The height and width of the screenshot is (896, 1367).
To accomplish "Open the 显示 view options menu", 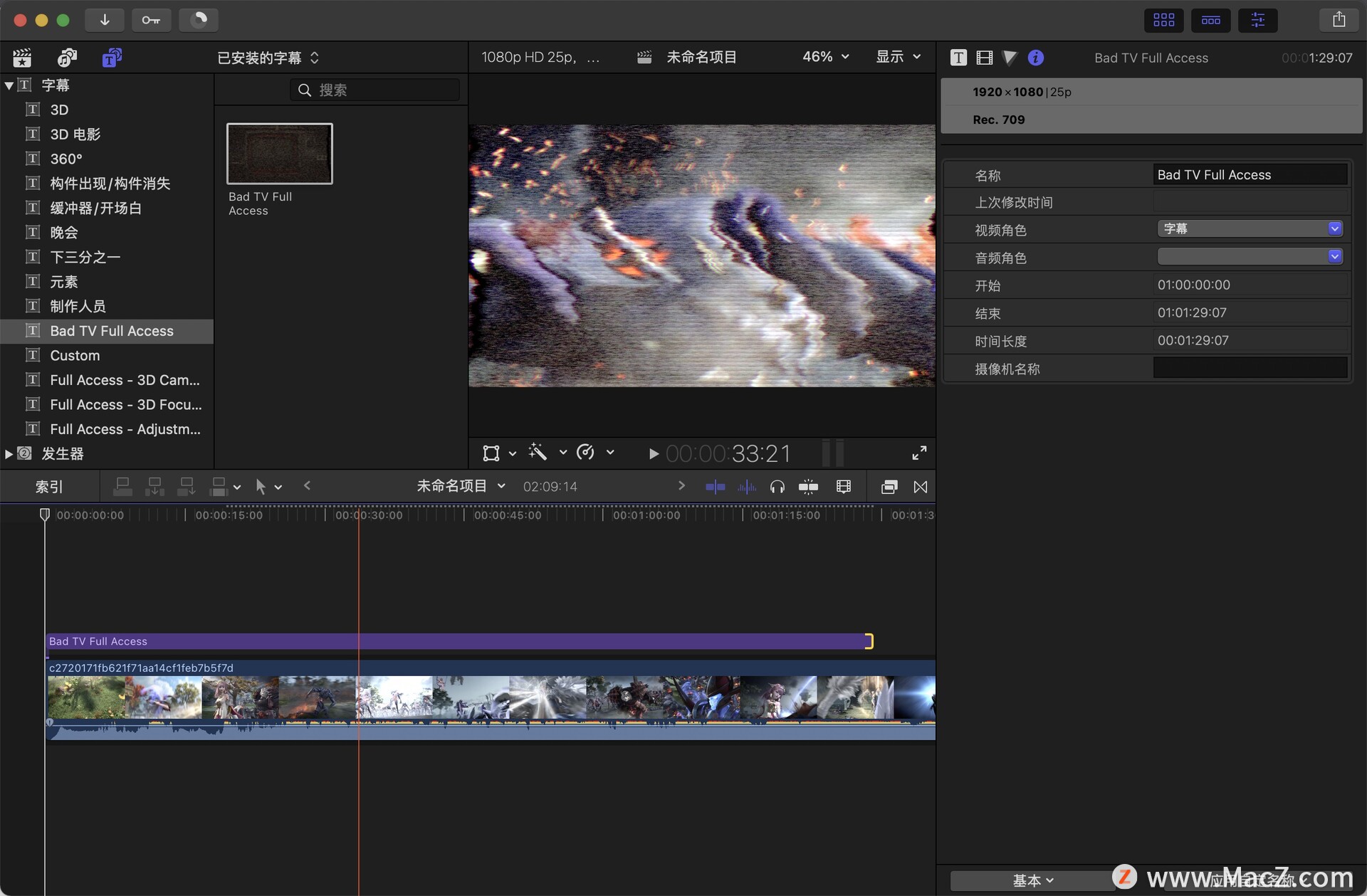I will tap(898, 57).
